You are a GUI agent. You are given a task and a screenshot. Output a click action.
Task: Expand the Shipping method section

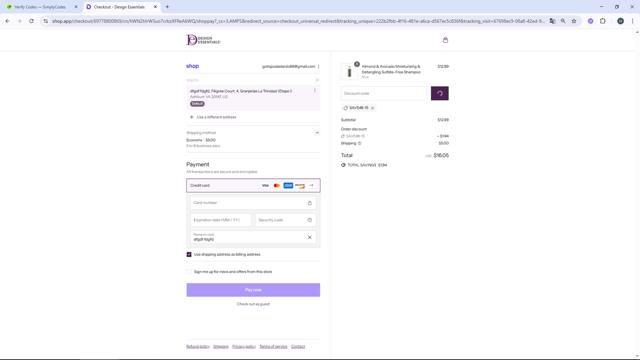[317, 133]
